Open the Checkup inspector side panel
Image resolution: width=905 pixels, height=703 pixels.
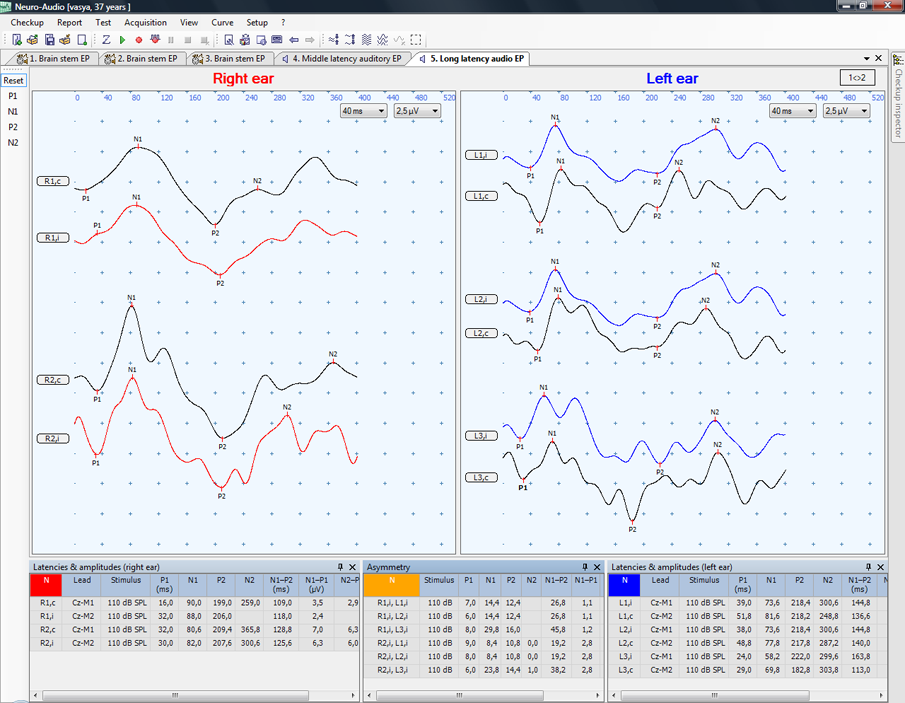coord(898,96)
